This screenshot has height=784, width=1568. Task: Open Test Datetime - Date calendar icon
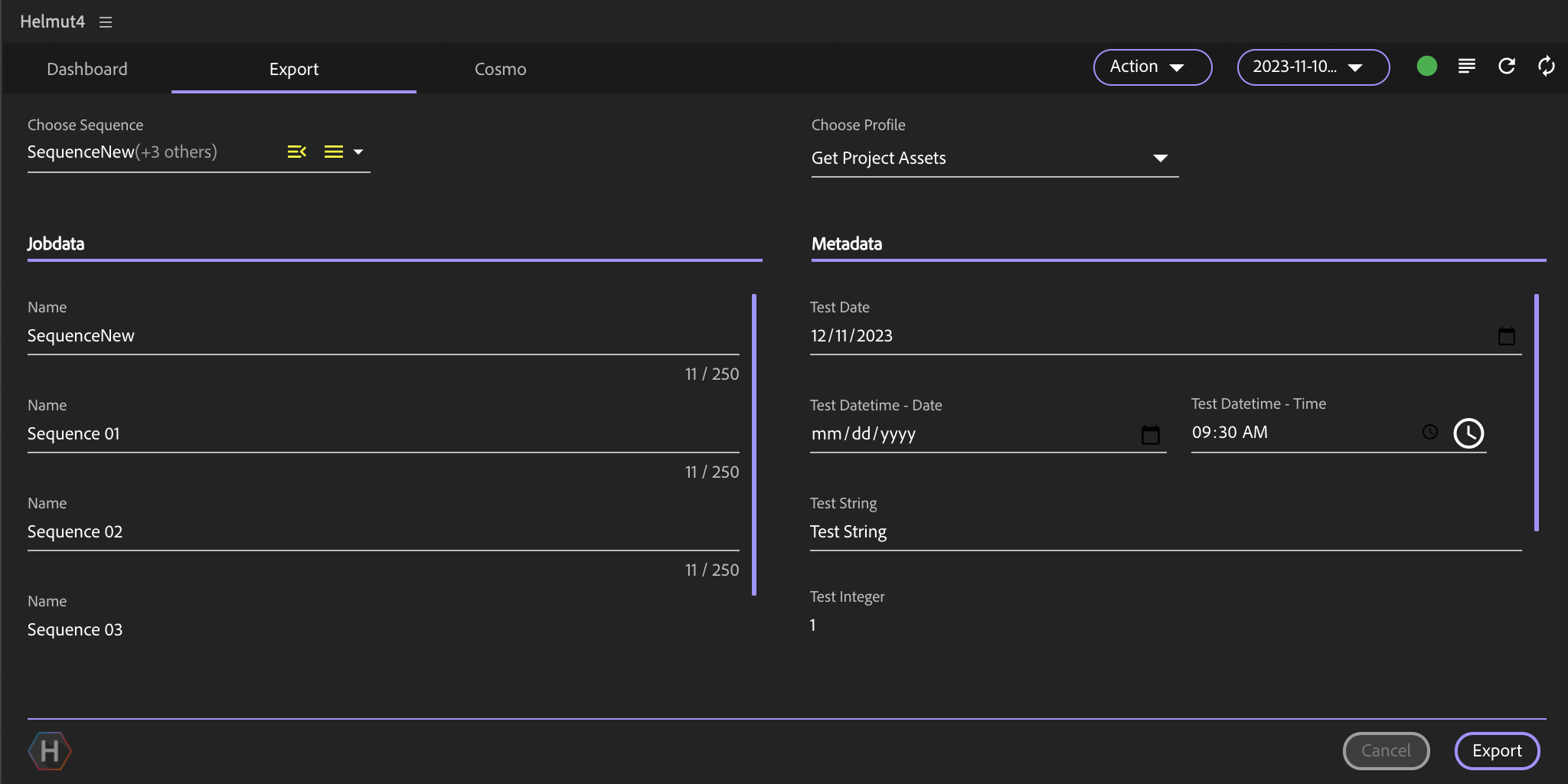pos(1150,435)
